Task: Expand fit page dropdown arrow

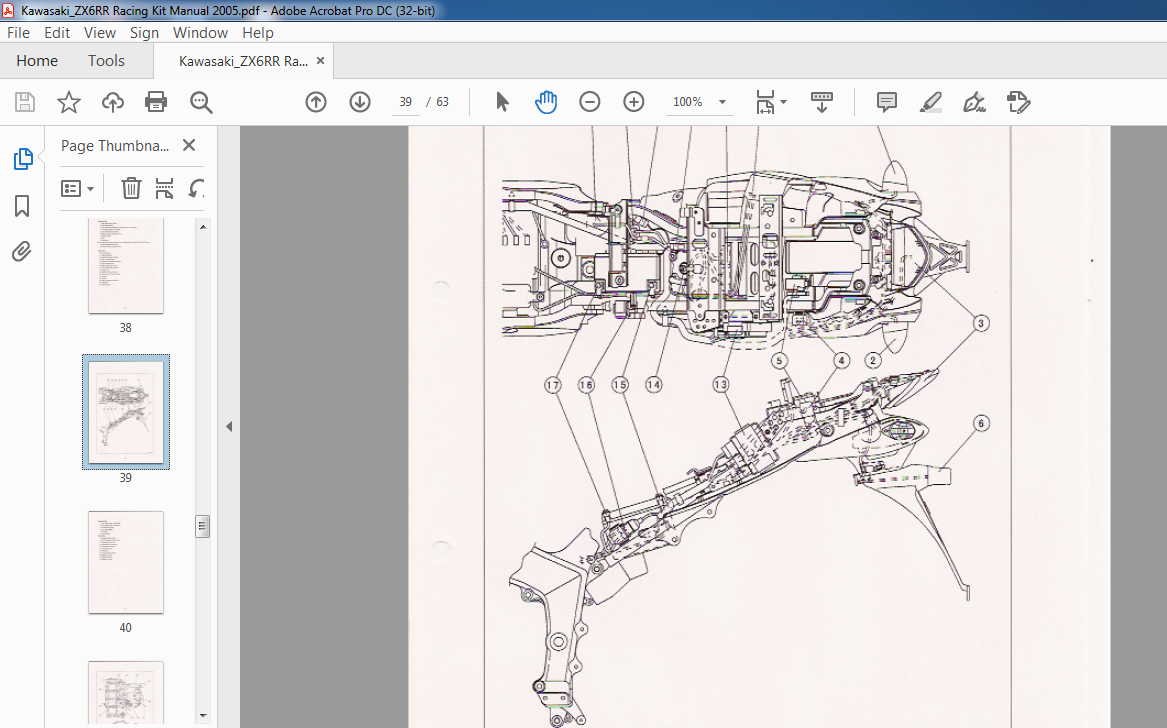Action: (784, 102)
